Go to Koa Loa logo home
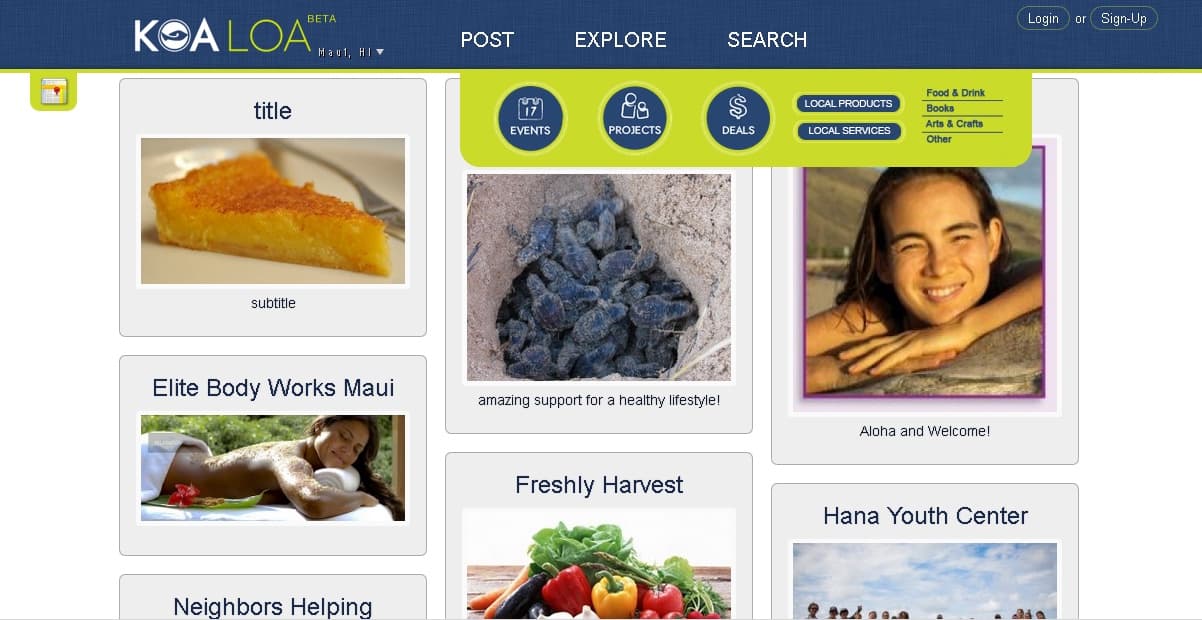This screenshot has width=1202, height=620. (223, 36)
